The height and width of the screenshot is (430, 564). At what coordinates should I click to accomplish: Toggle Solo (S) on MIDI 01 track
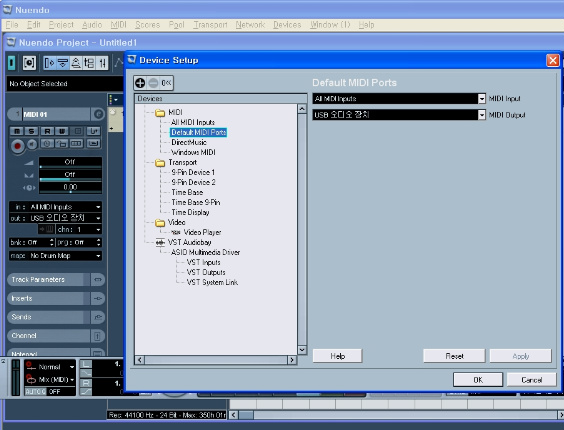coord(32,131)
